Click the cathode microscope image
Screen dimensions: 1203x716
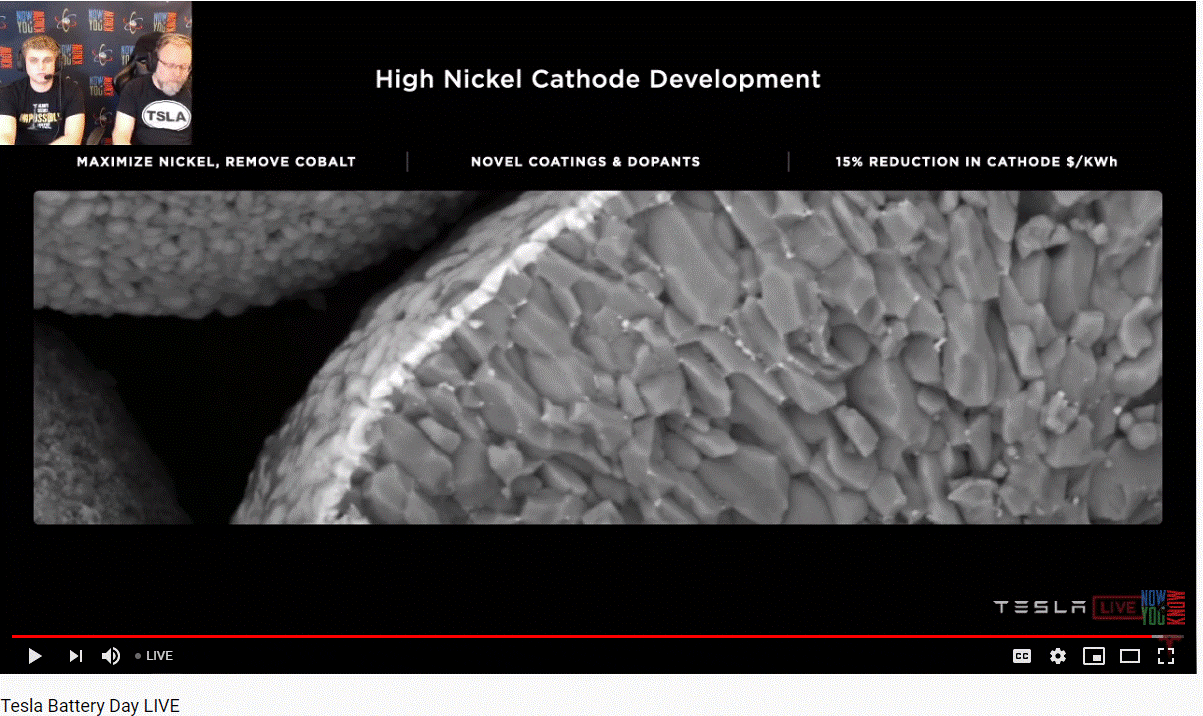pyautogui.click(x=598, y=357)
